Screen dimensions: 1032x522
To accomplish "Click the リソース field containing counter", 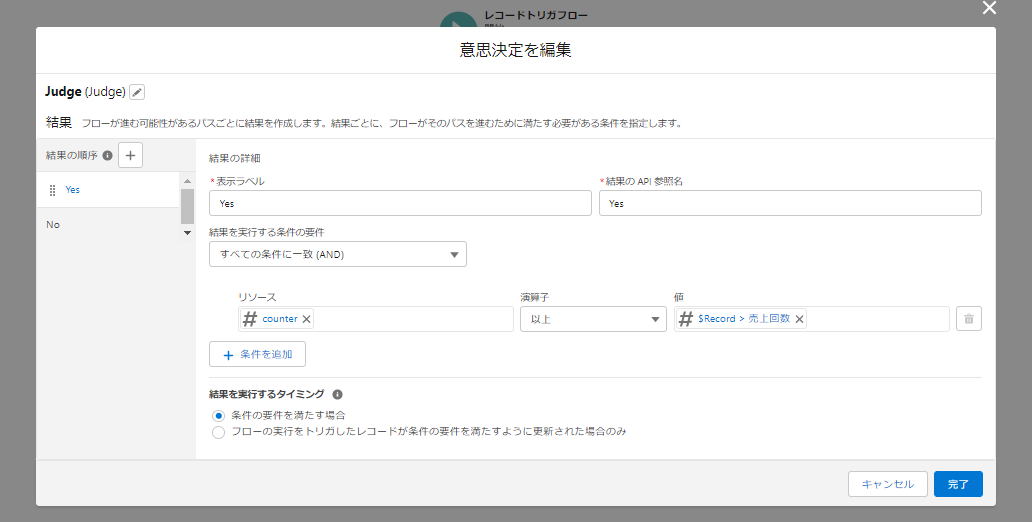I will (x=376, y=319).
